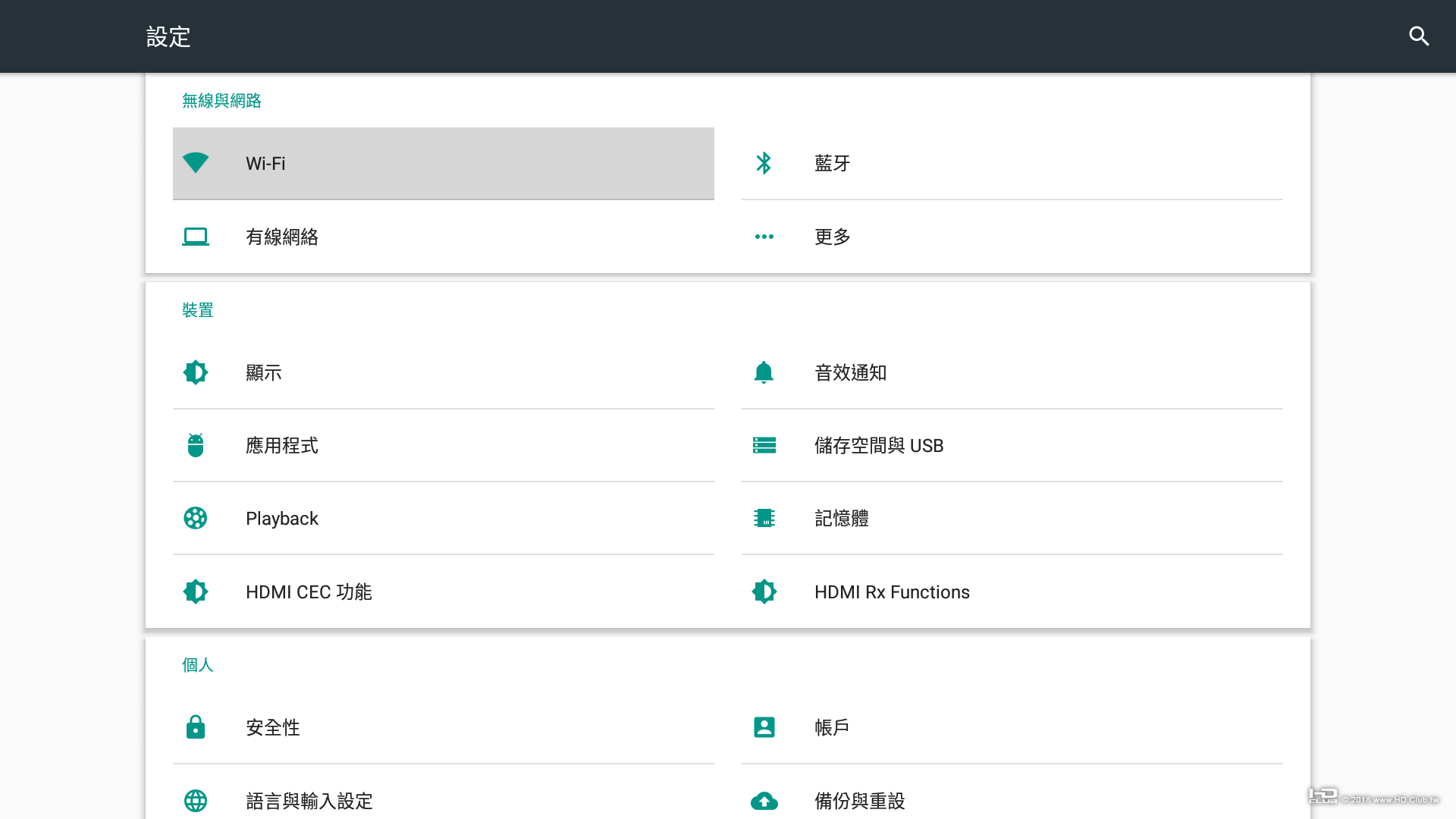
Task: Open the search magnifier icon
Action: pyautogui.click(x=1419, y=36)
